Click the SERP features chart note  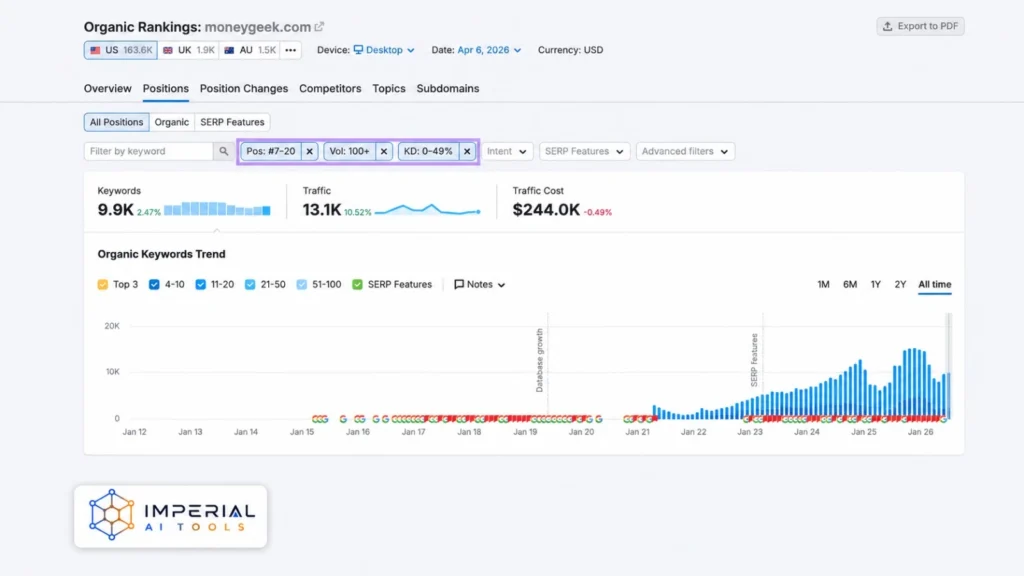click(754, 360)
